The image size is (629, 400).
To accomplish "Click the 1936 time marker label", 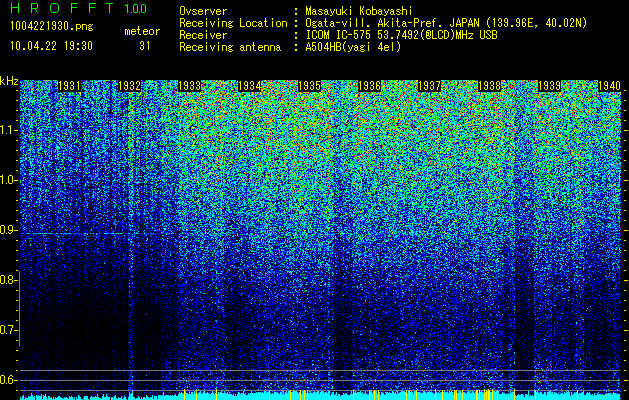I will coord(369,86).
